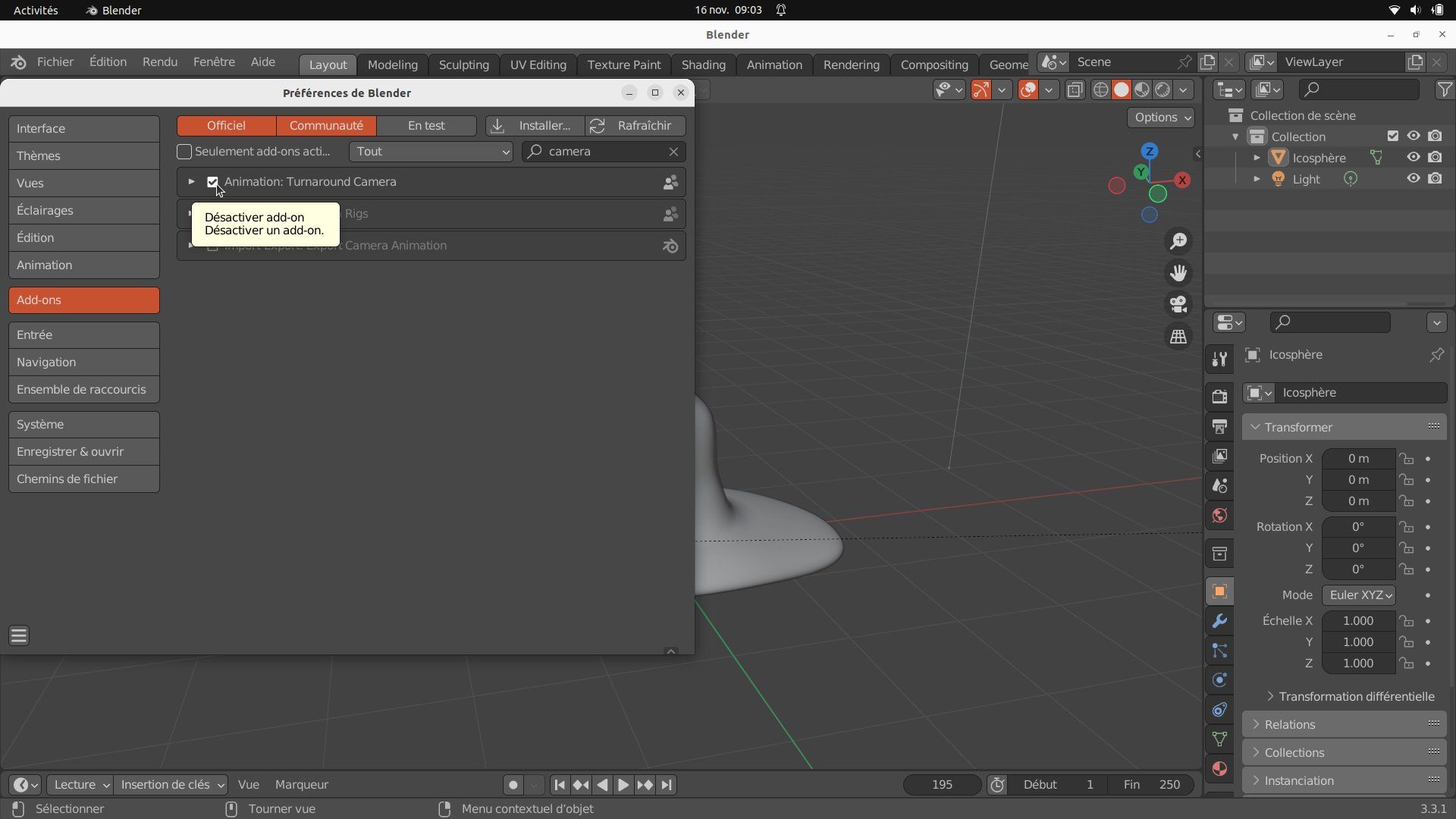Click Installer add-on button
The width and height of the screenshot is (1456, 819).
click(x=535, y=126)
